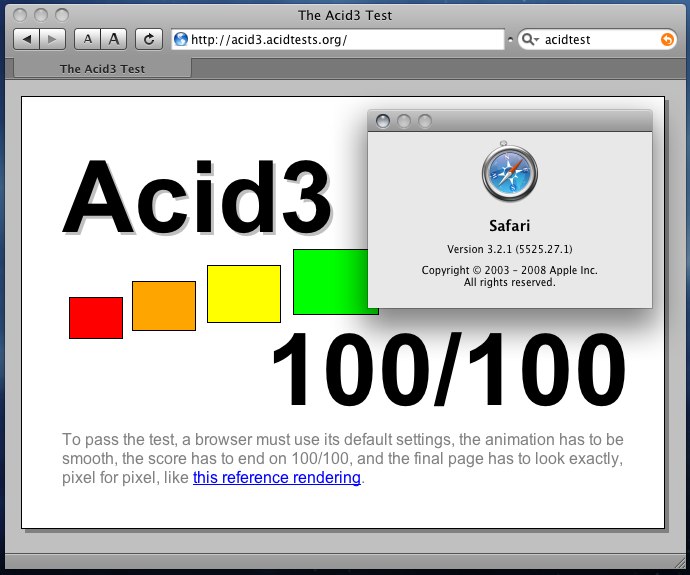Screen dimensions: 690x575
Task: Click the red square
Action: pyautogui.click(x=96, y=318)
